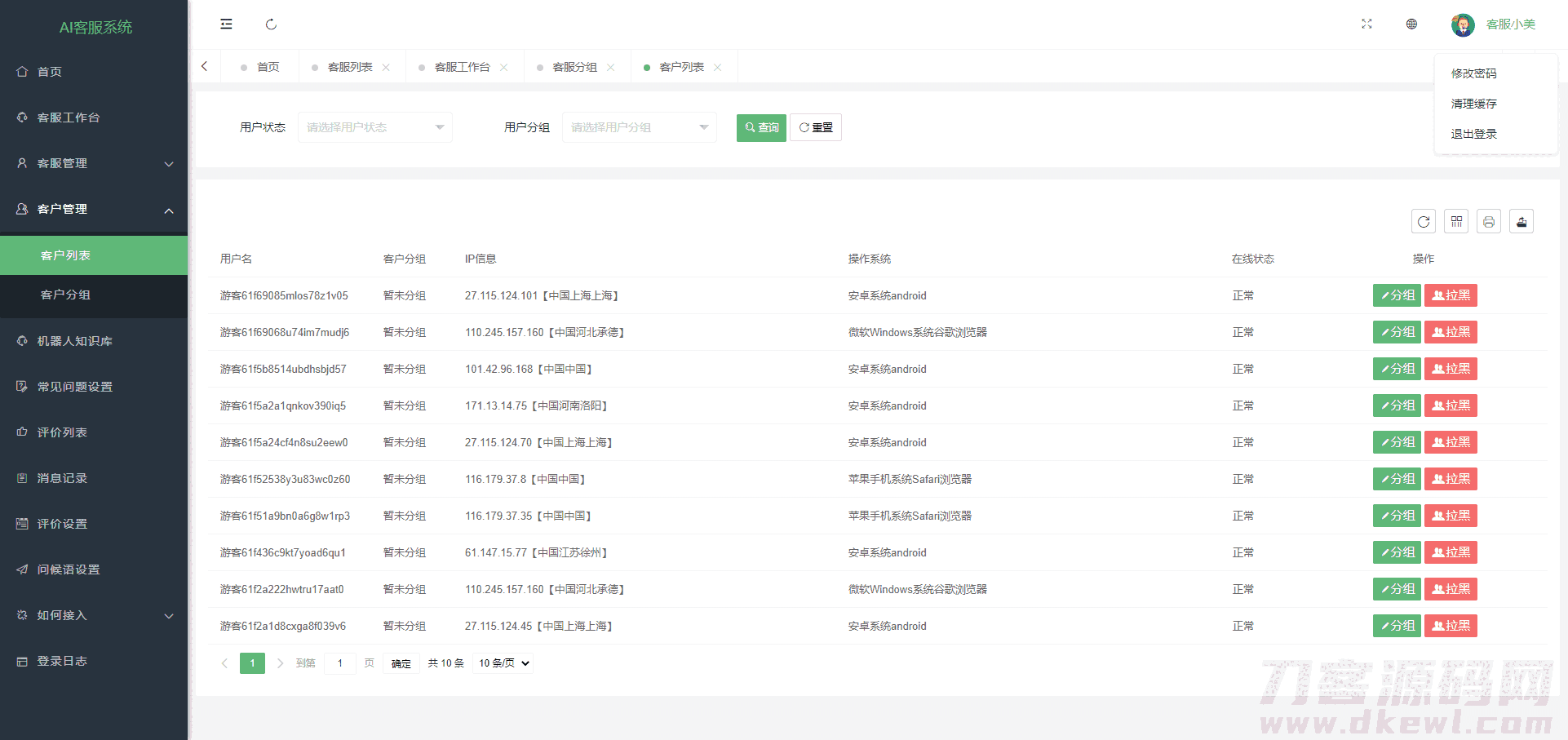Click the sidebar collapse menu icon
This screenshot has width=1568, height=740.
coord(226,24)
